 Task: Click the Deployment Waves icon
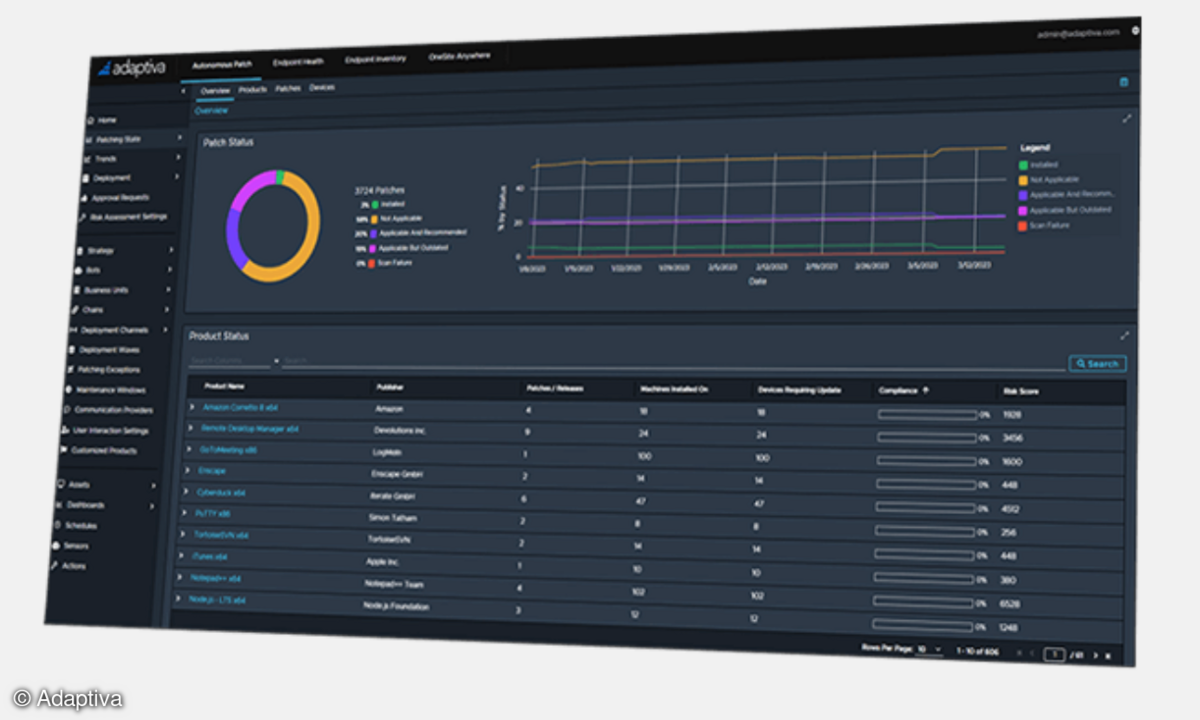(72, 350)
